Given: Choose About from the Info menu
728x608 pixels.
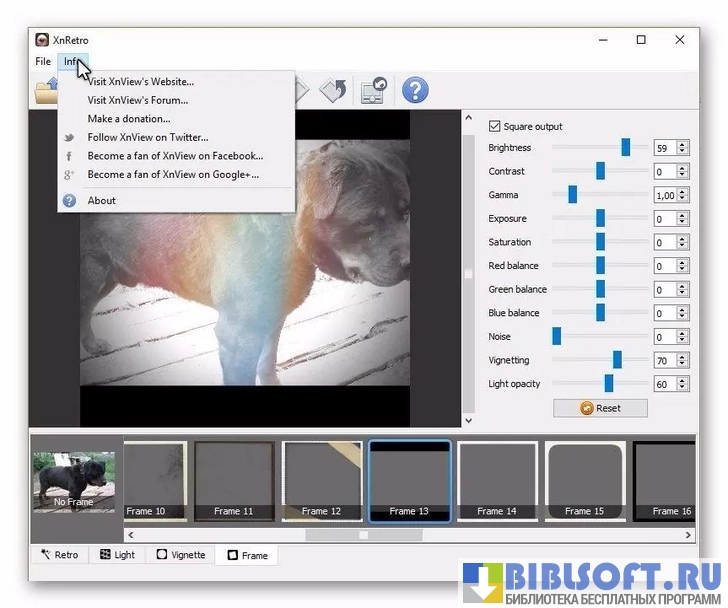Looking at the screenshot, I should (x=102, y=200).
